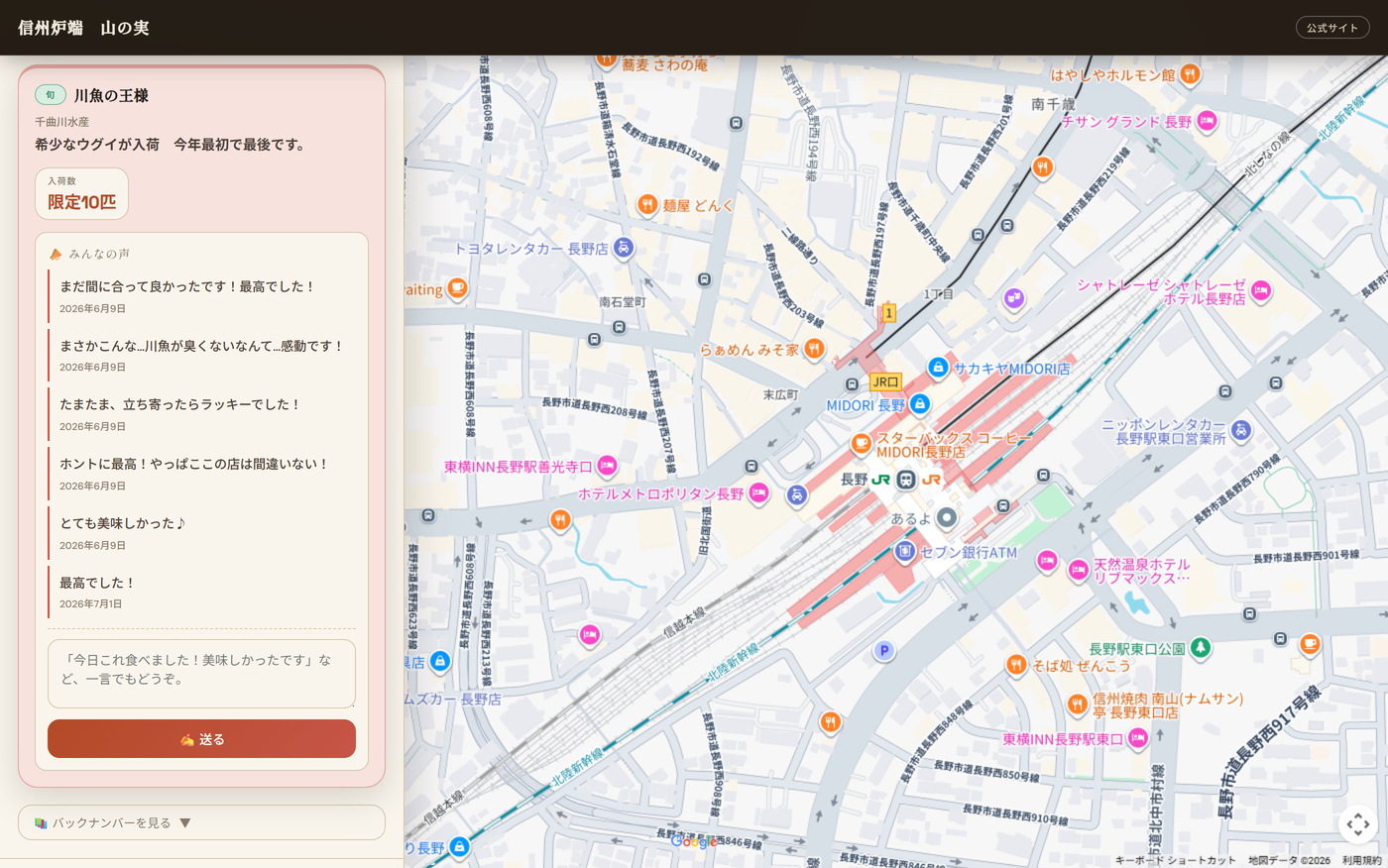The width and height of the screenshot is (1388, 868).
Task: Click the 公式サイト link button
Action: [1332, 28]
